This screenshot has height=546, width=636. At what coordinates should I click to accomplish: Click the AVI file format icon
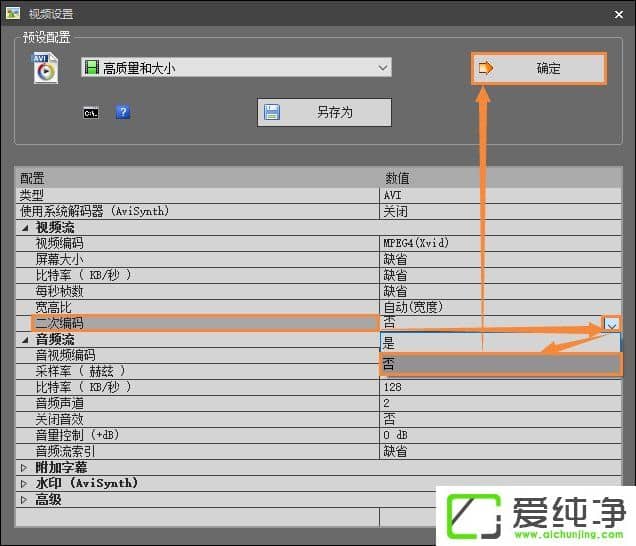pos(45,67)
